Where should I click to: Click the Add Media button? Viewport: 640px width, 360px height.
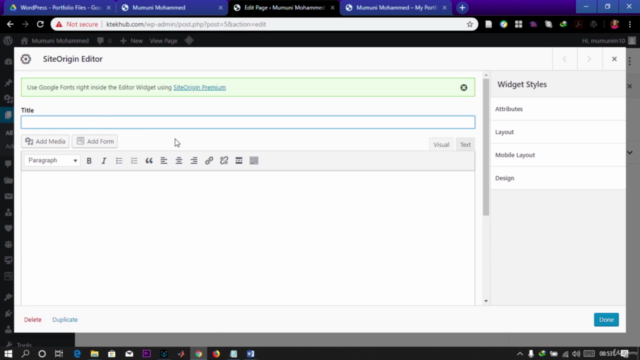click(x=45, y=141)
